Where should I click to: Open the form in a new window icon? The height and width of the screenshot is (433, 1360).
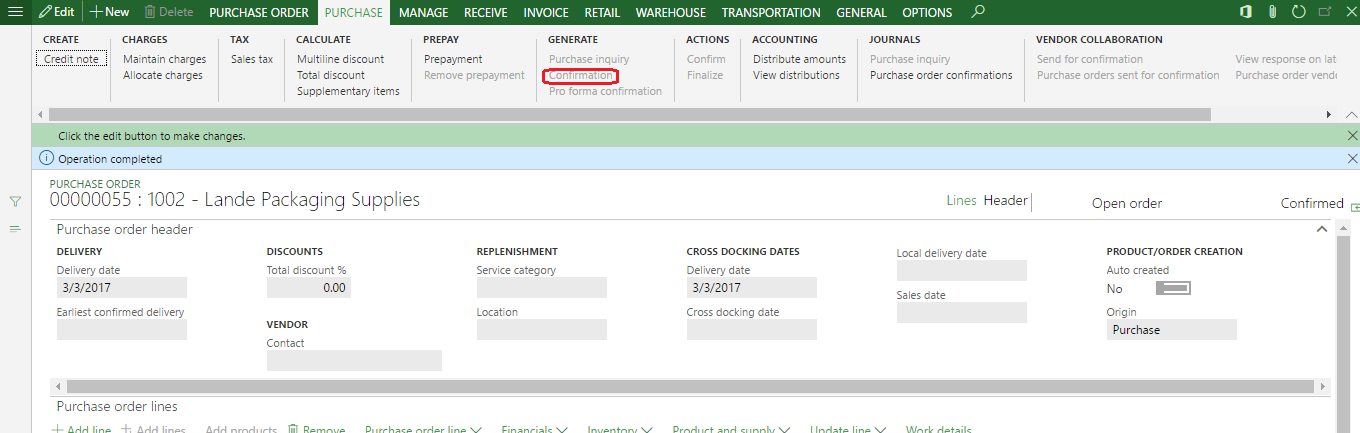click(1324, 12)
